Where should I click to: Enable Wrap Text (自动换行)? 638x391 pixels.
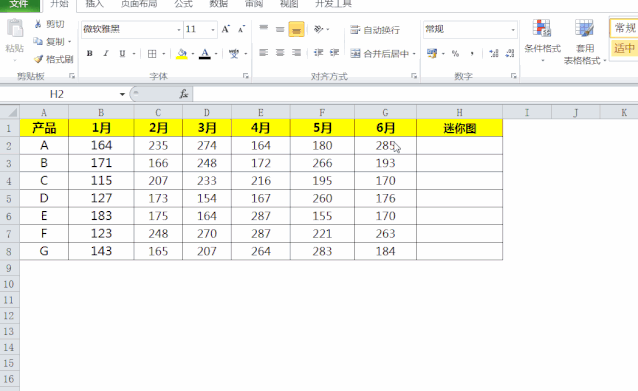tap(375, 30)
